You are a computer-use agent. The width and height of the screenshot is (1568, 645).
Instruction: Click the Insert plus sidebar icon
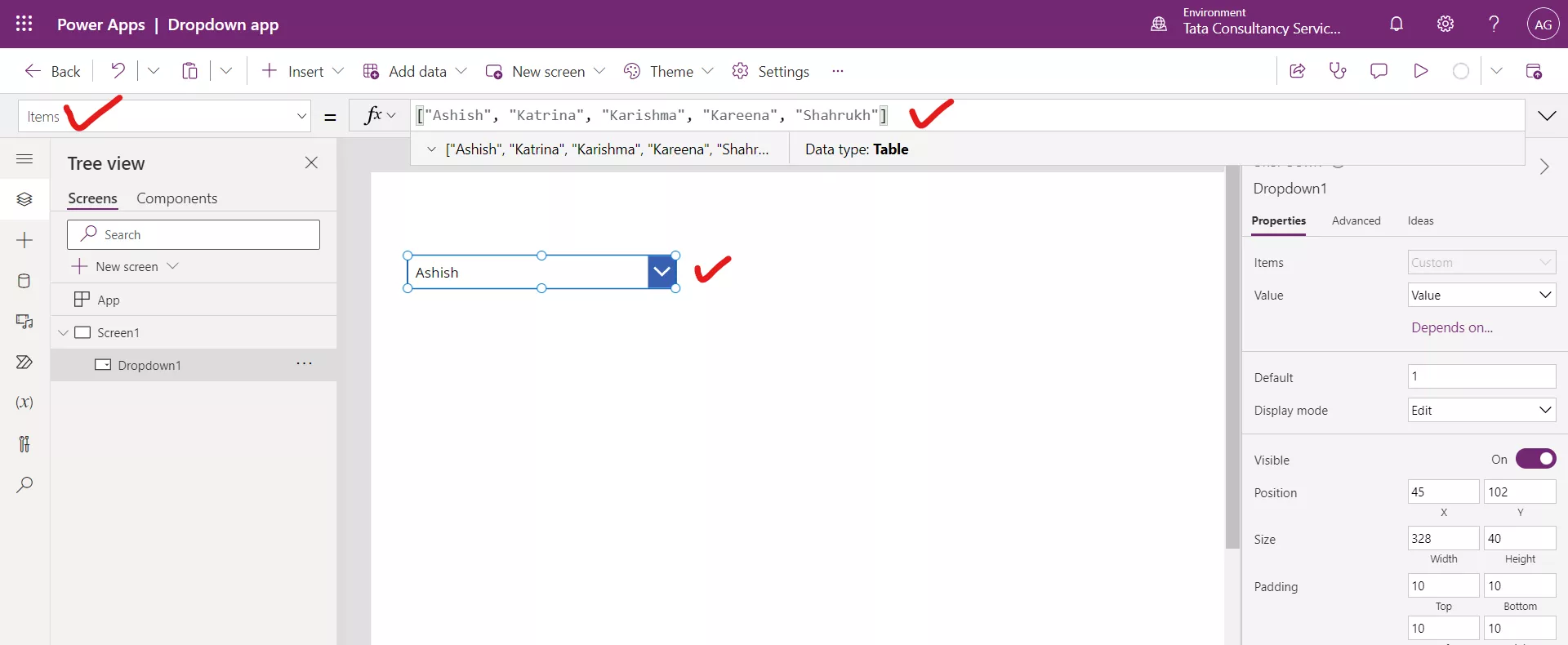point(24,240)
